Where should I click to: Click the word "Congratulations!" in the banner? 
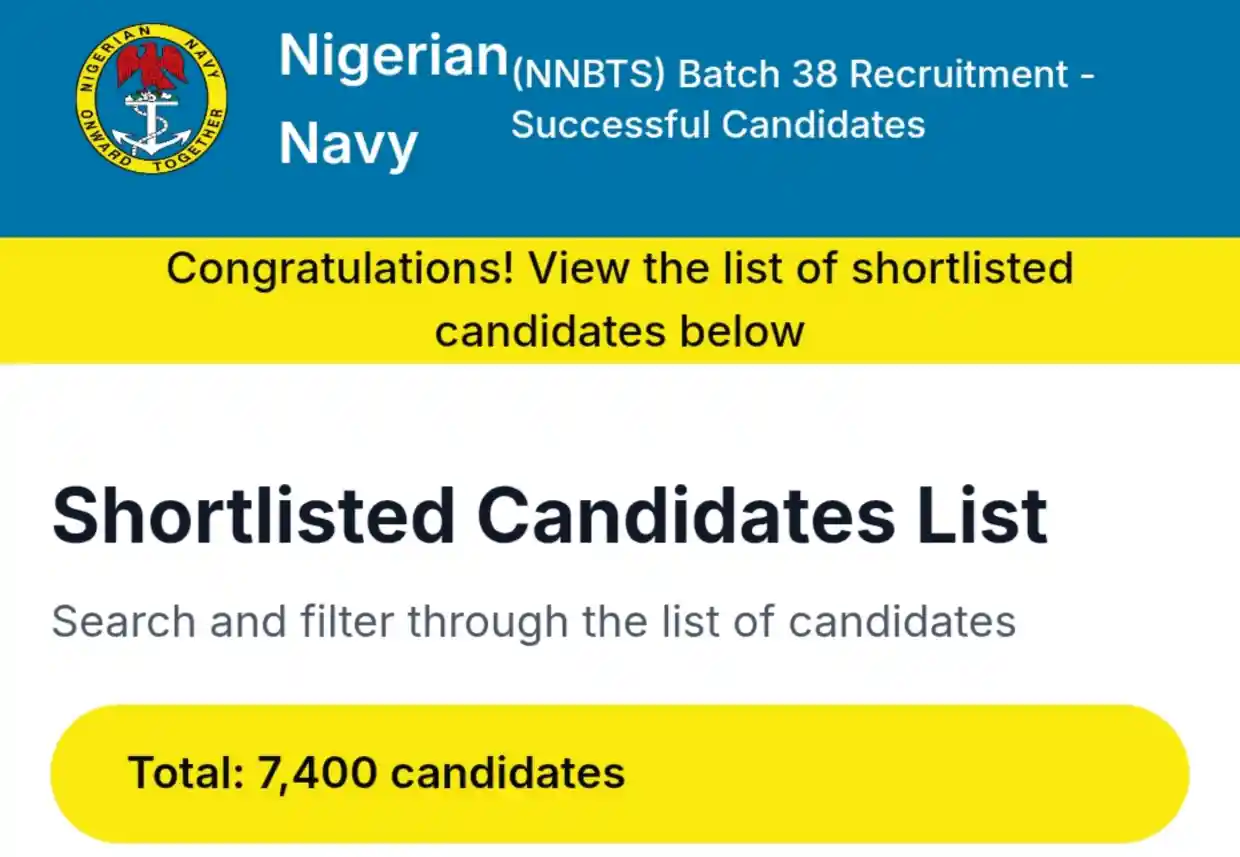point(340,270)
